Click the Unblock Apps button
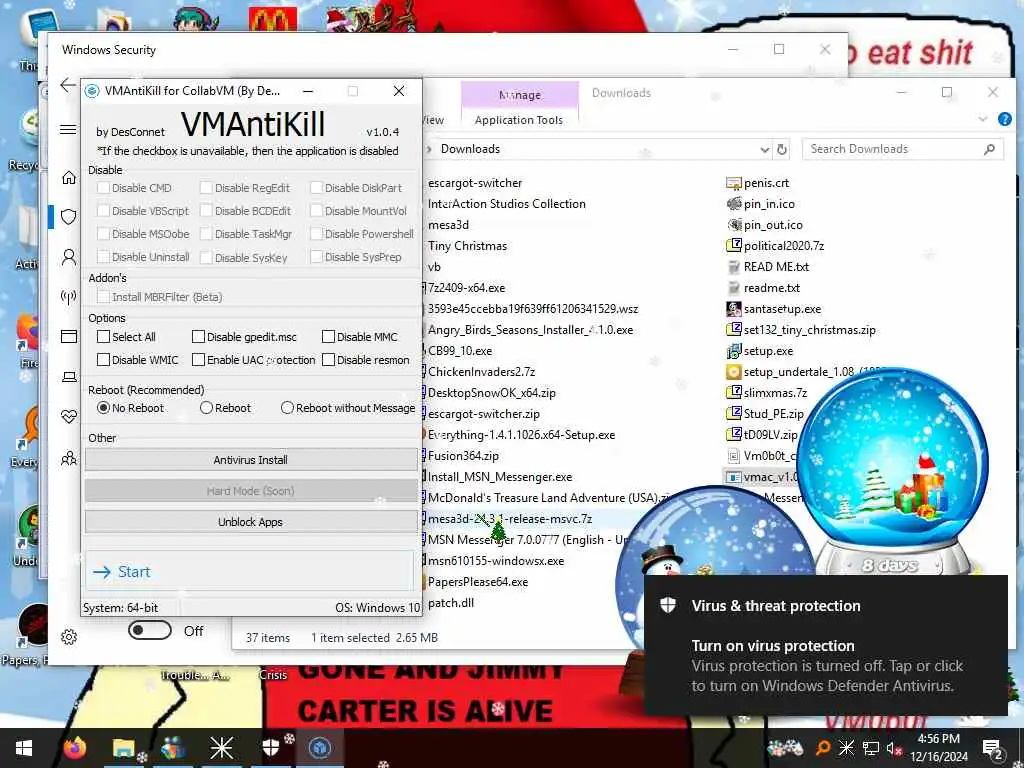 251,522
